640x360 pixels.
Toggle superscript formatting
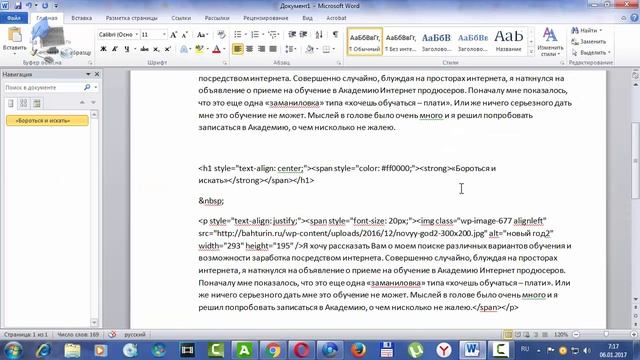click(x=167, y=49)
